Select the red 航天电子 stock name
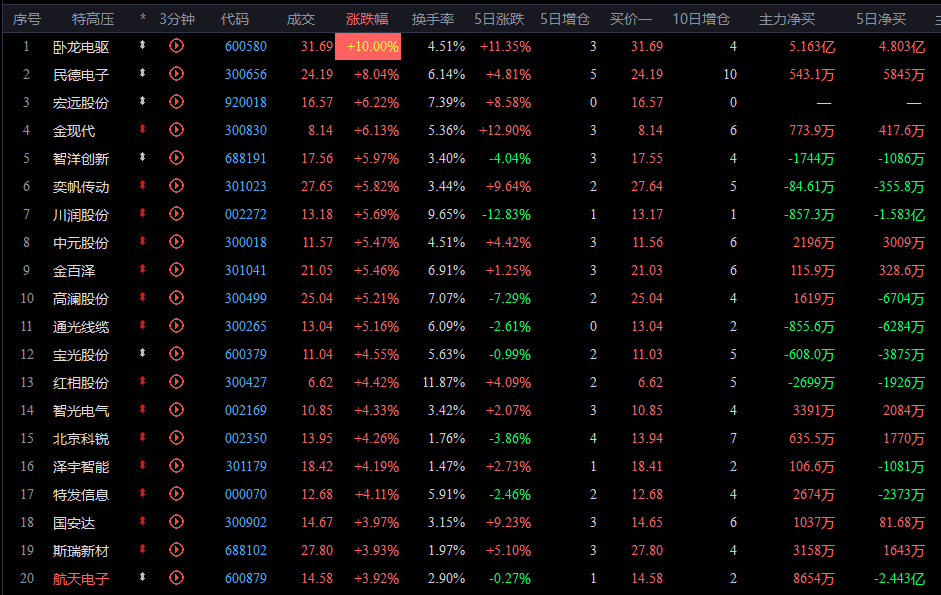 81,579
